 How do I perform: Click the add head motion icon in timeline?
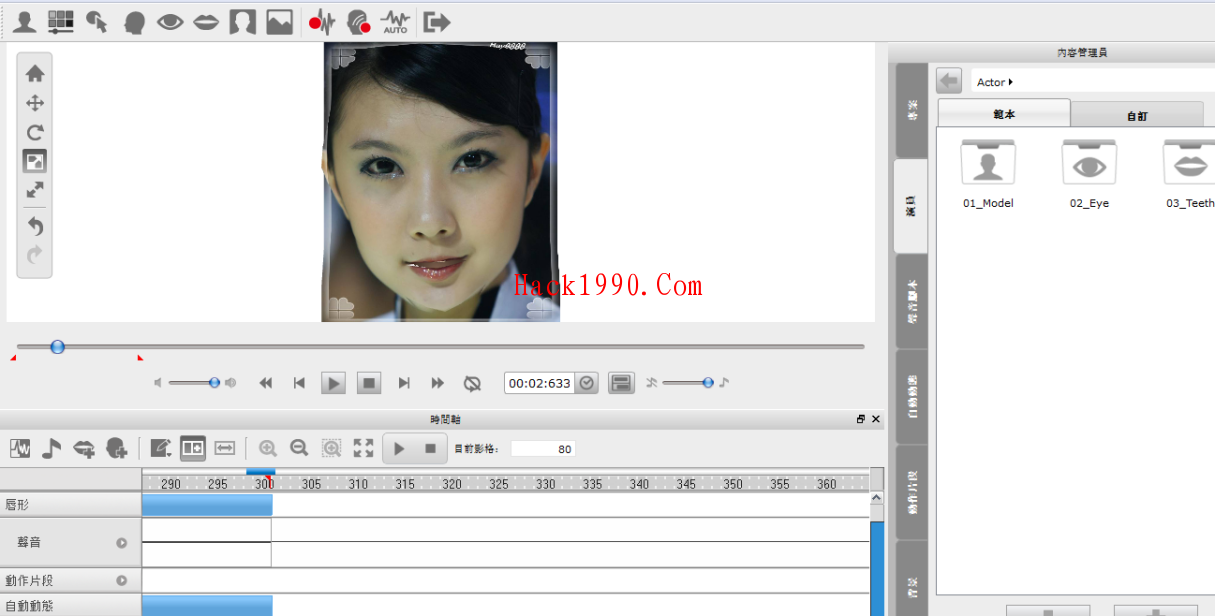(116, 449)
